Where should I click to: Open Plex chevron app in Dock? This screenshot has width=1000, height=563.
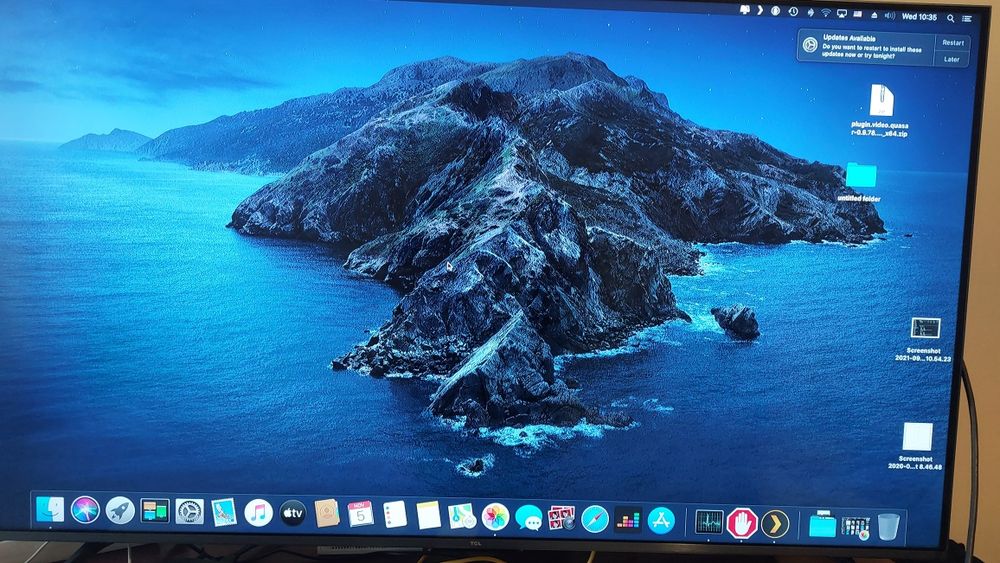pyautogui.click(x=775, y=524)
